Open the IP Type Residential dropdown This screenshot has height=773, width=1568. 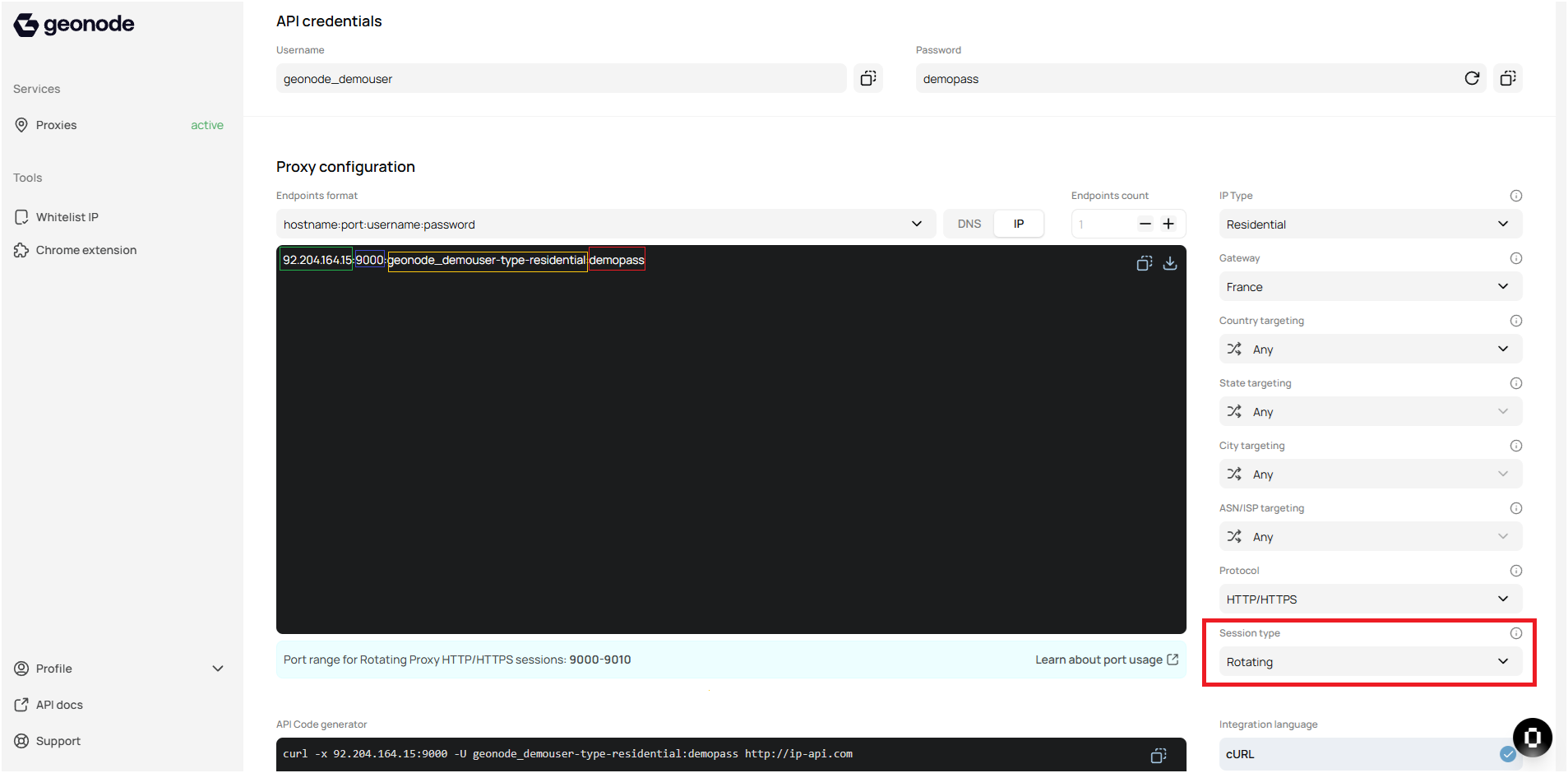coord(1371,224)
